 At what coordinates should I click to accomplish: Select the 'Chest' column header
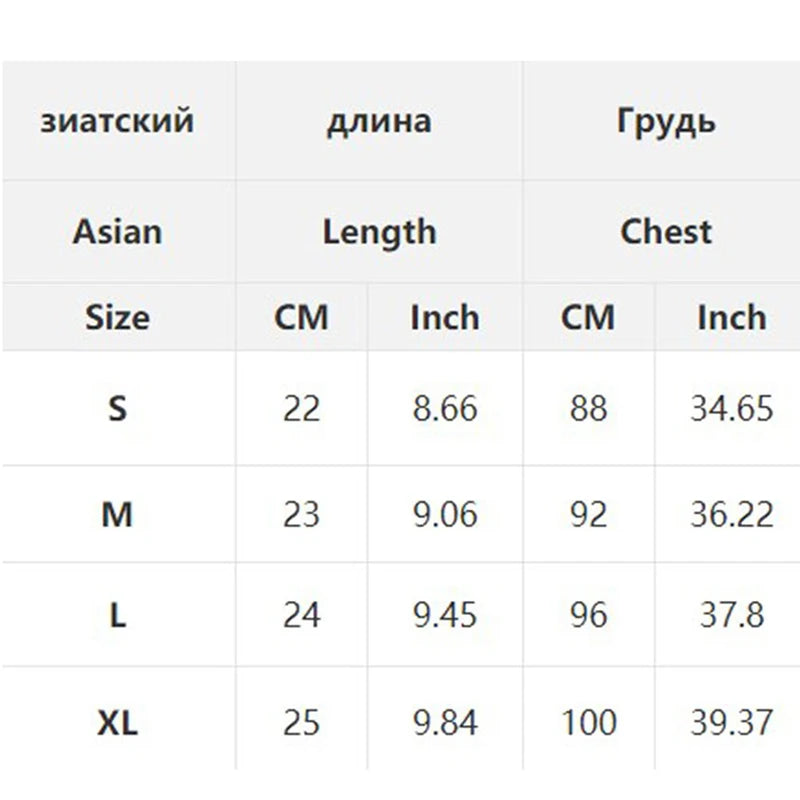[x=666, y=232]
